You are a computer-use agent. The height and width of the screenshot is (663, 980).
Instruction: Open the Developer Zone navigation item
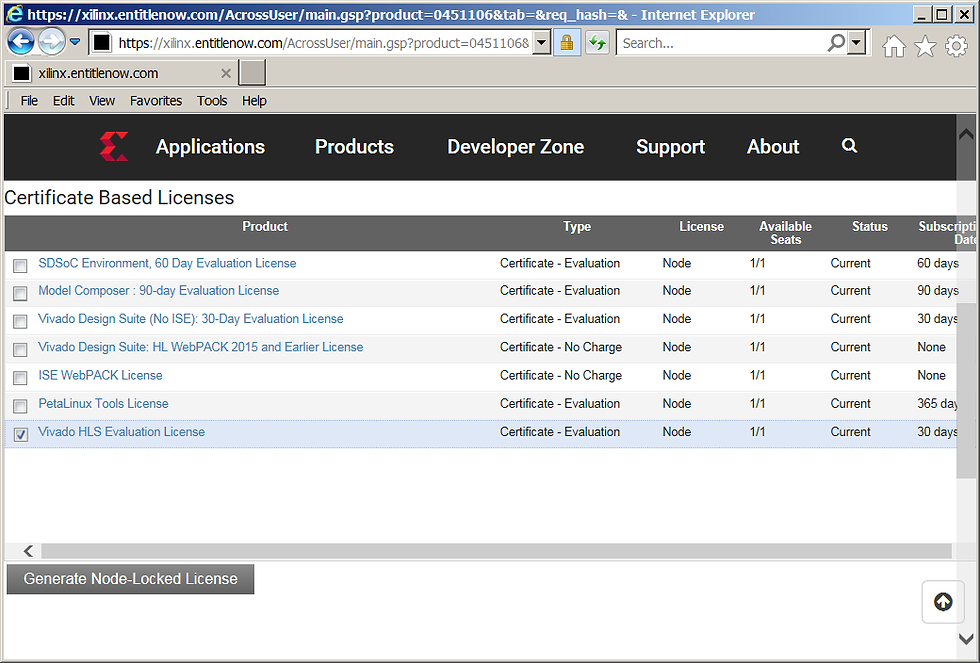pyautogui.click(x=516, y=147)
